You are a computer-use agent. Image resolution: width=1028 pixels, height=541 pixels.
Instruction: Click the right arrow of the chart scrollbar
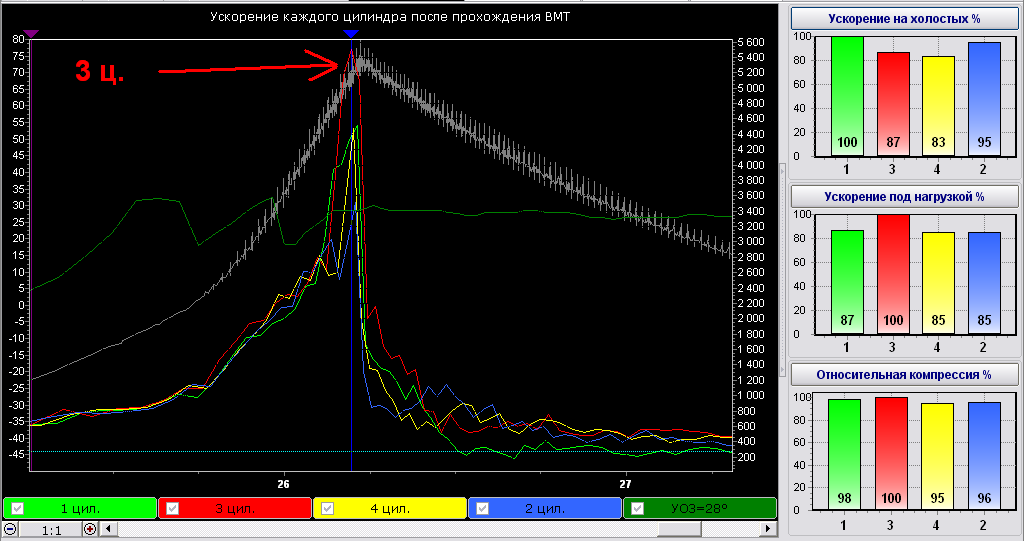point(768,529)
